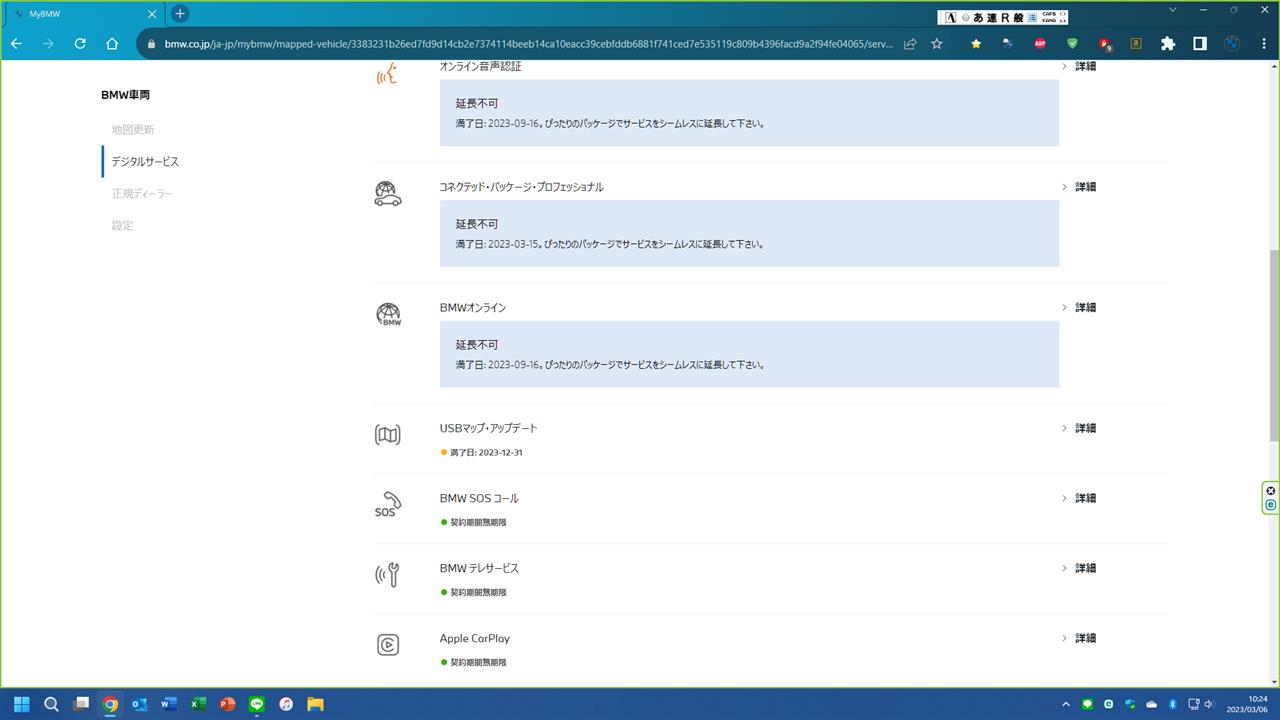Screen dimensions: 1280x720
Task: Click the BMW テレサービス title
Action: [x=479, y=568]
